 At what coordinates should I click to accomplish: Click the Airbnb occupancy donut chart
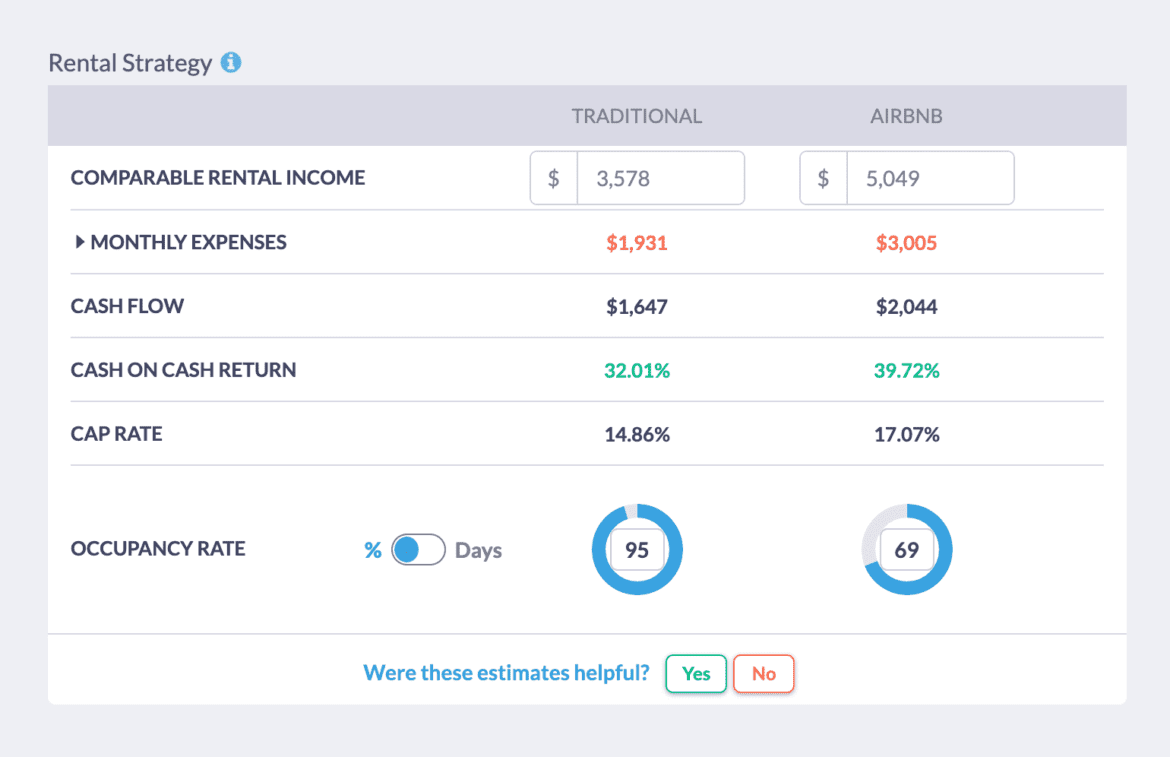[x=907, y=549]
